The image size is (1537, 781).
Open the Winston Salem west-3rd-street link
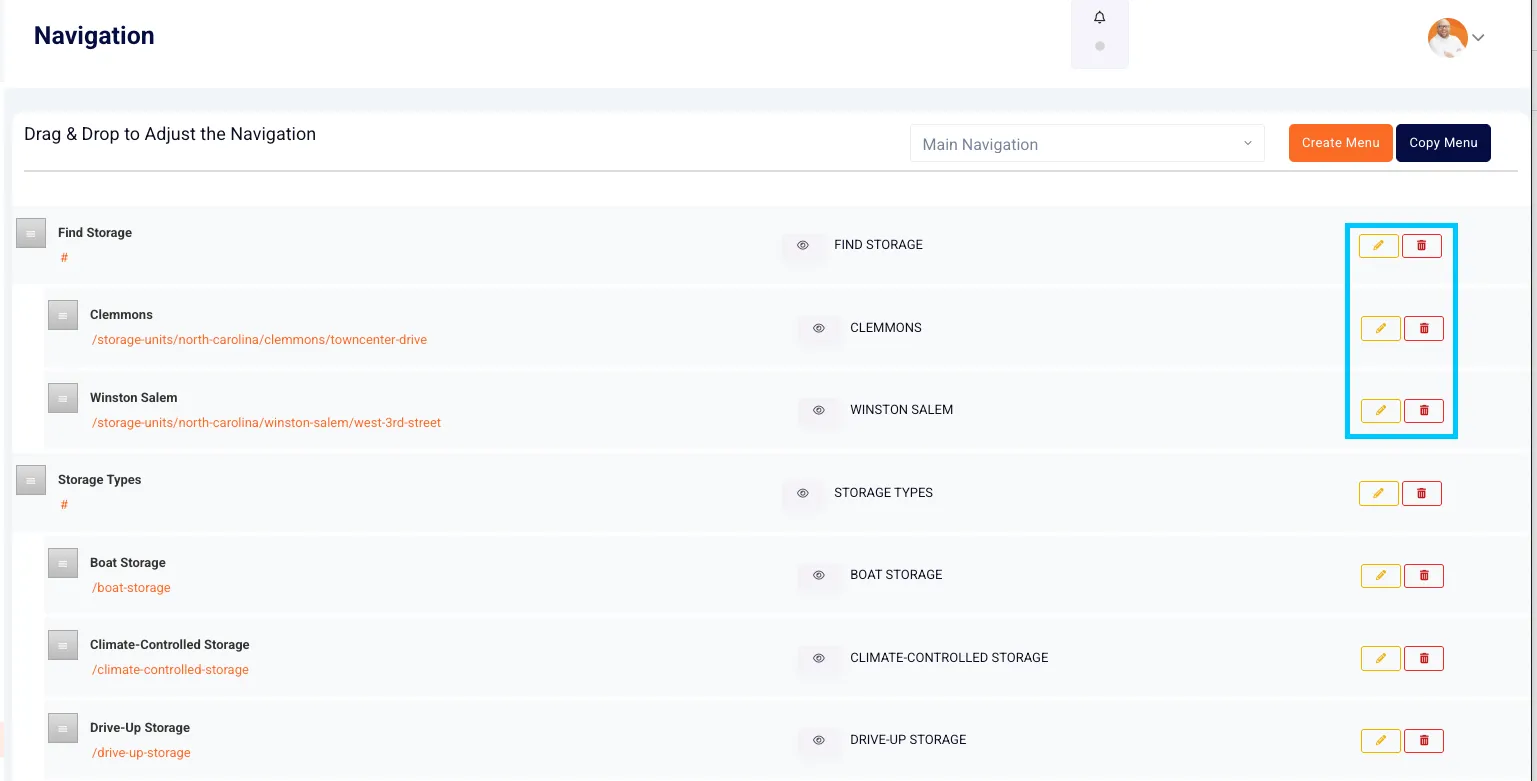266,423
